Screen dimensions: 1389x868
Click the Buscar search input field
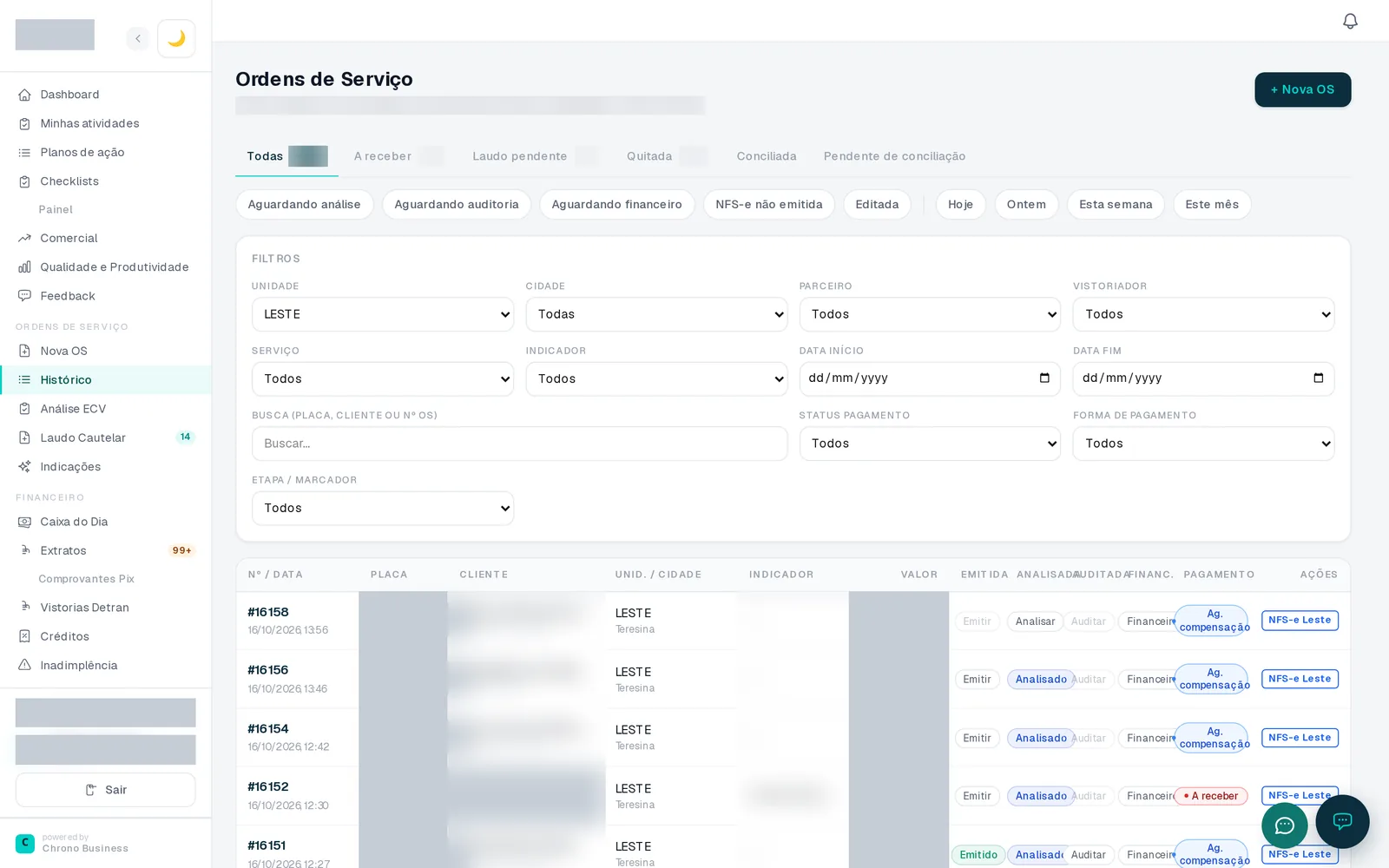[520, 444]
